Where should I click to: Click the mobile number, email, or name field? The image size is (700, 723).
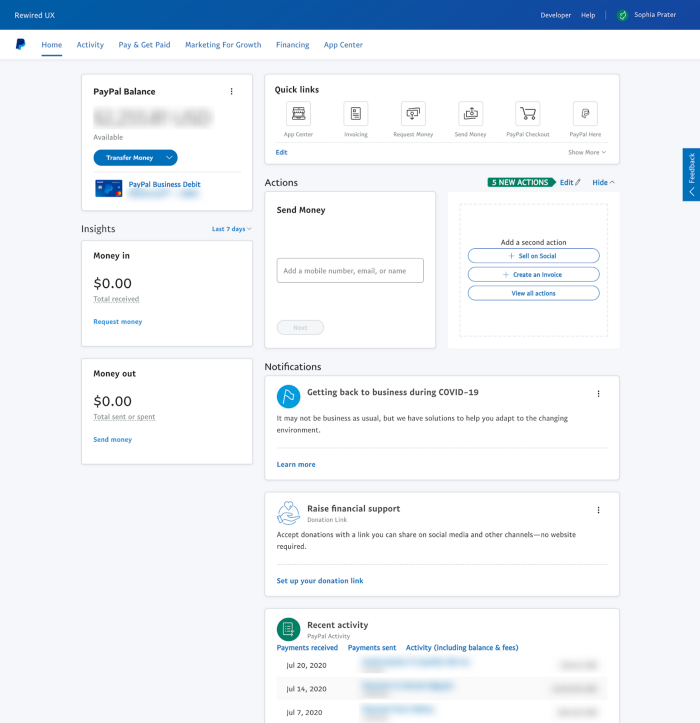click(x=349, y=271)
